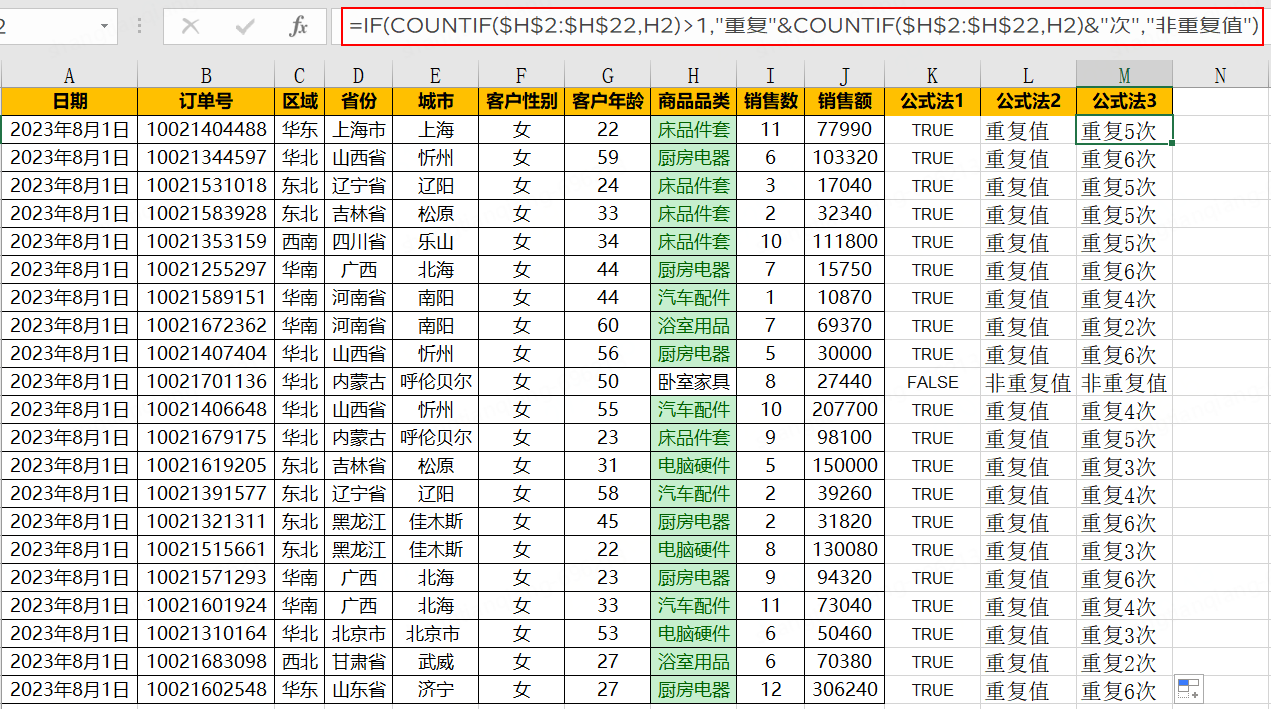Select order number 10021619205 cell
Image resolution: width=1271 pixels, height=709 pixels.
pos(206,466)
